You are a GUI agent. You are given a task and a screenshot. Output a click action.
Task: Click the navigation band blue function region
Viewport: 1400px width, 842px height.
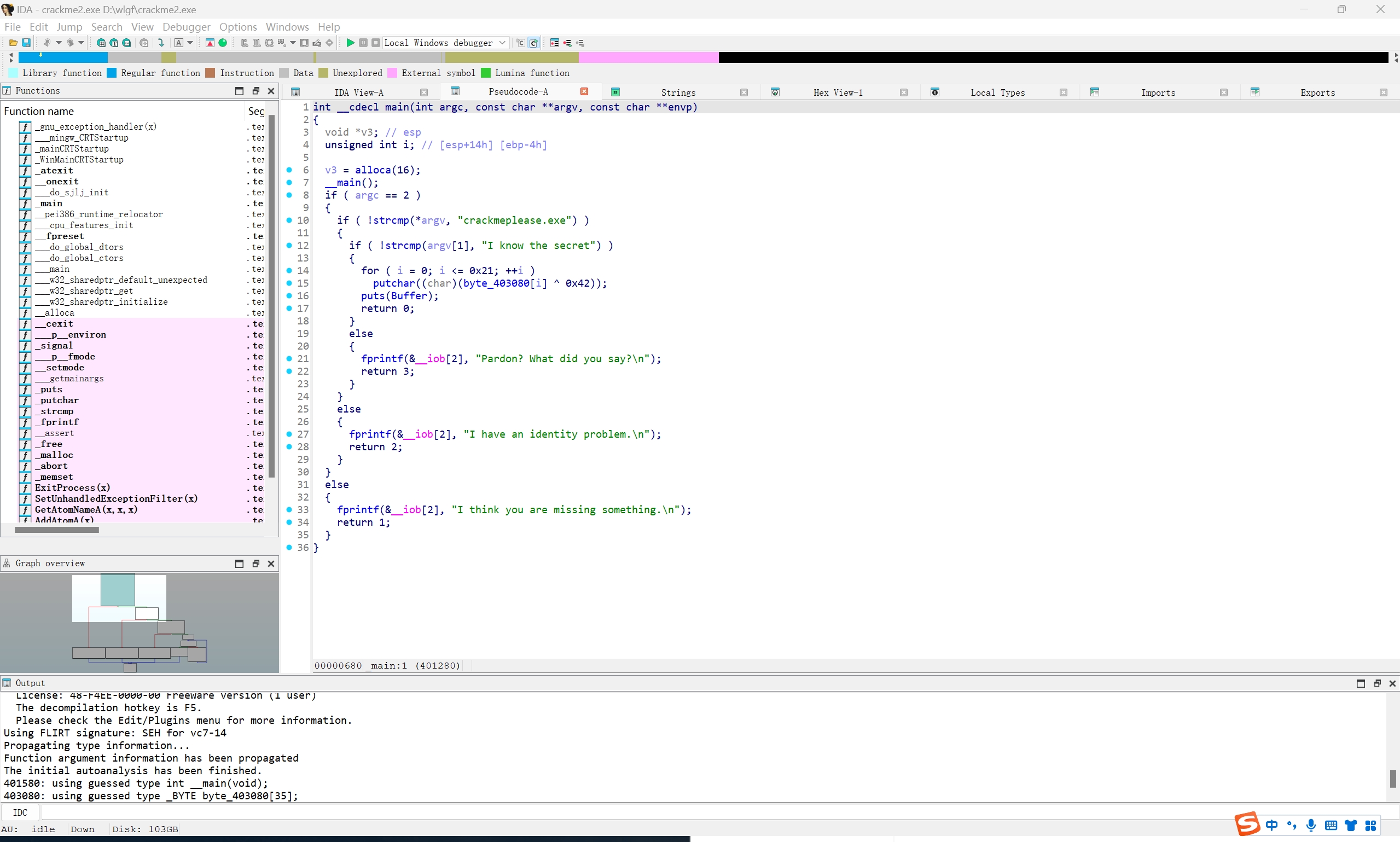pyautogui.click(x=63, y=57)
